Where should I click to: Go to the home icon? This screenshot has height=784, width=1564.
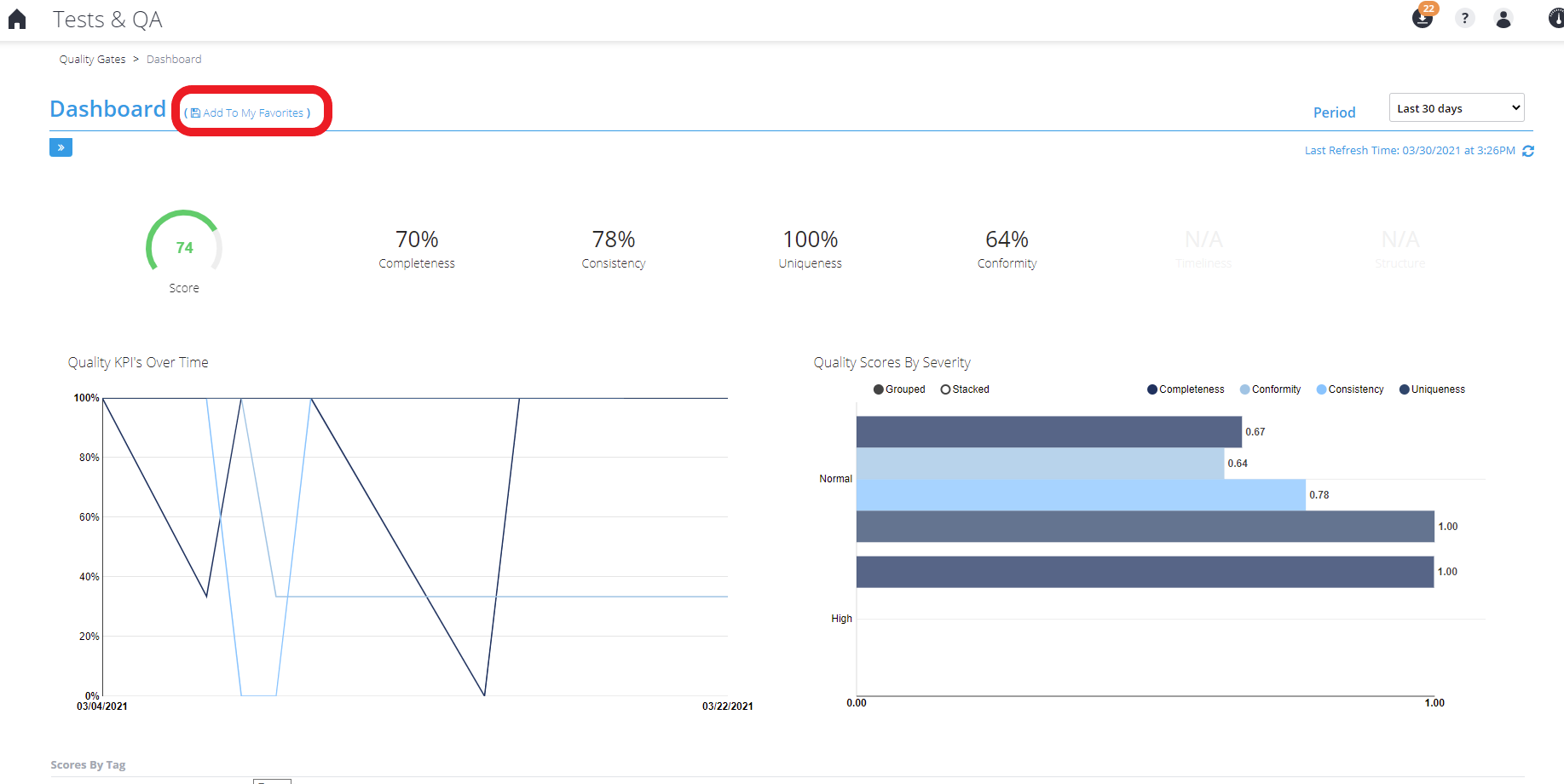coord(17,20)
